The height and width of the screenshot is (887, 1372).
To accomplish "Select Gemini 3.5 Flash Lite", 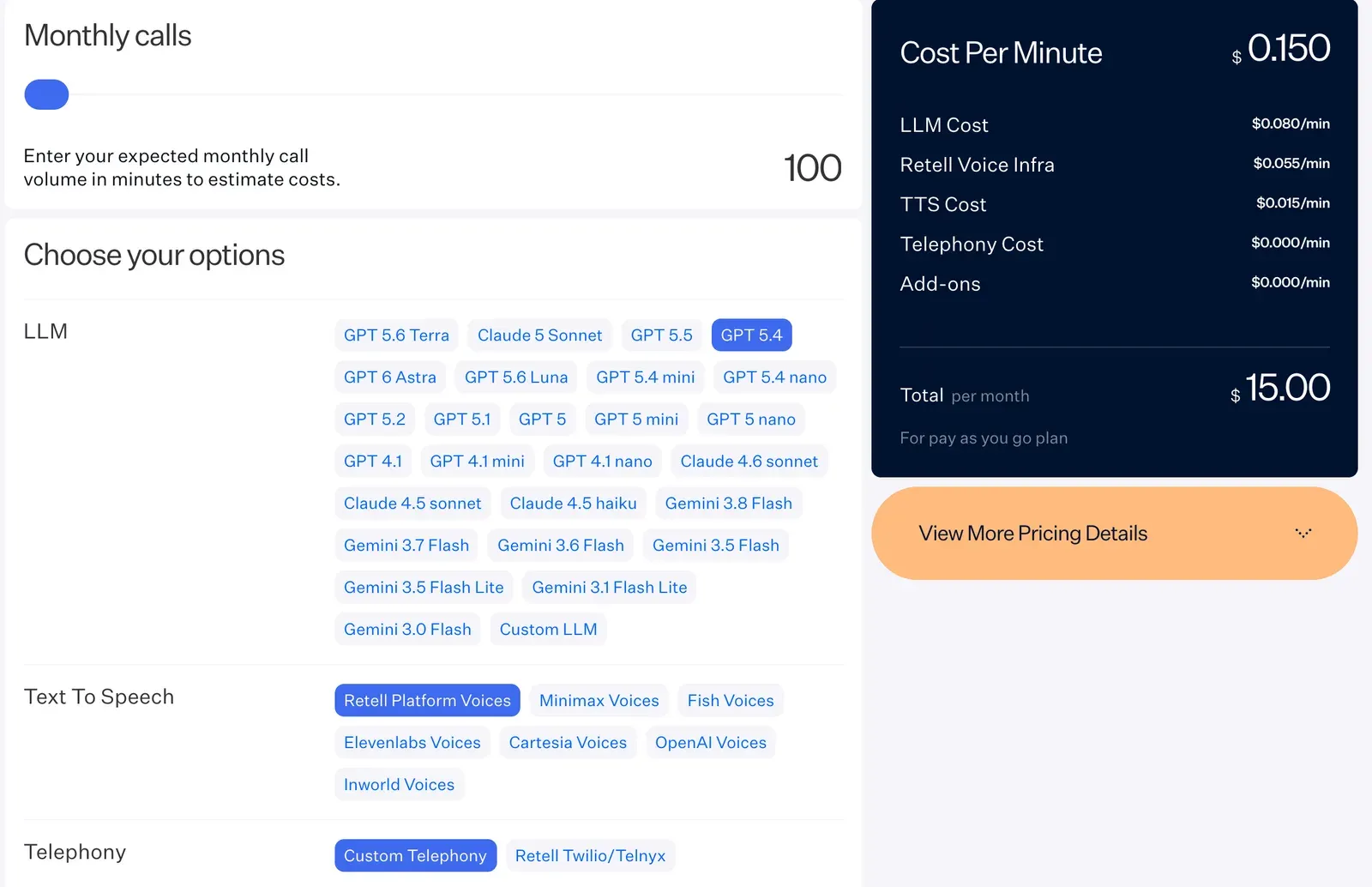I will point(424,588).
